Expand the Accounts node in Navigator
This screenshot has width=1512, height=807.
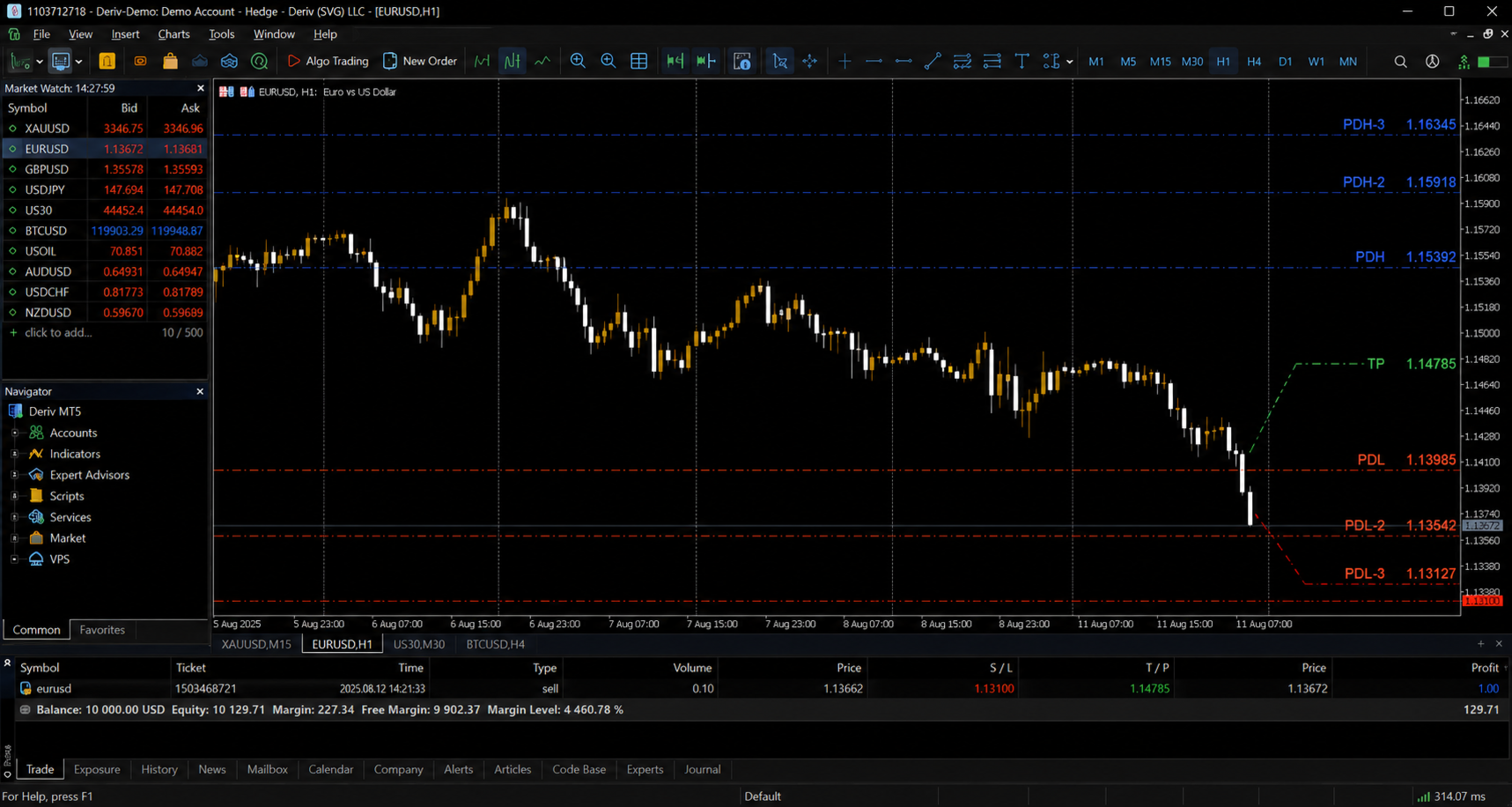[15, 433]
